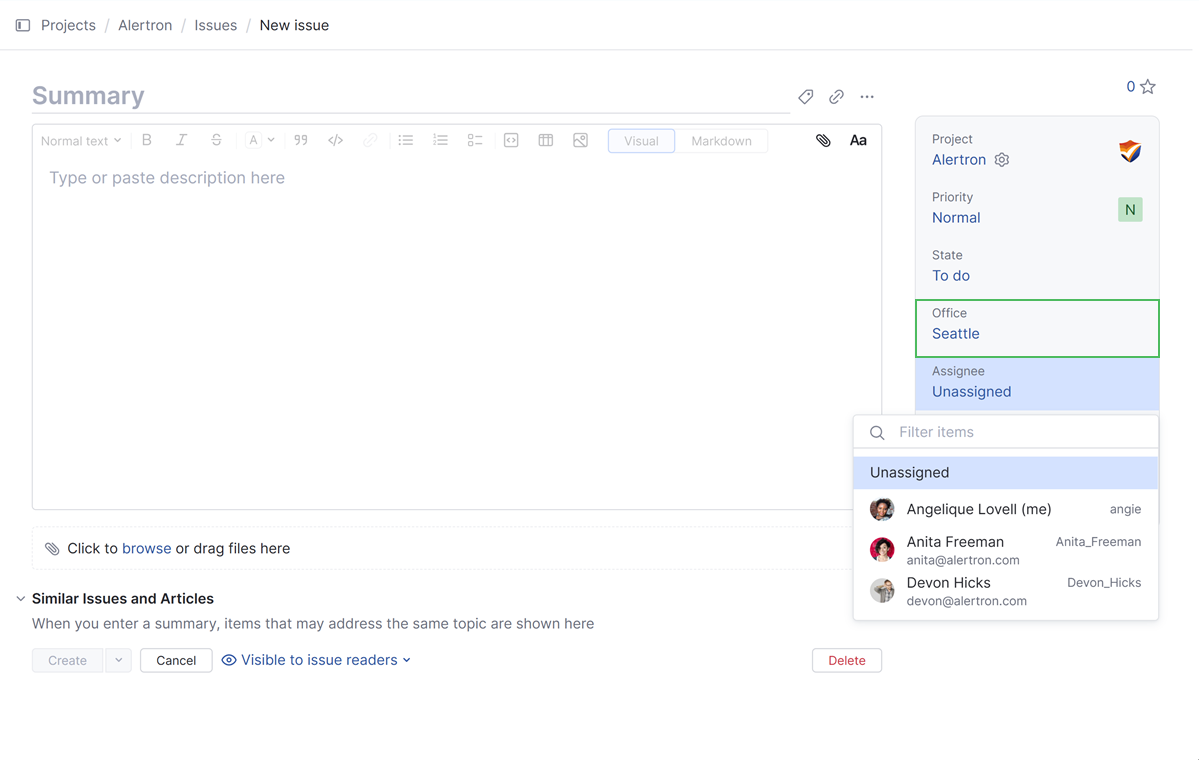Image resolution: width=1199 pixels, height=760 pixels.
Task: Change the Priority value Normal
Action: [956, 218]
